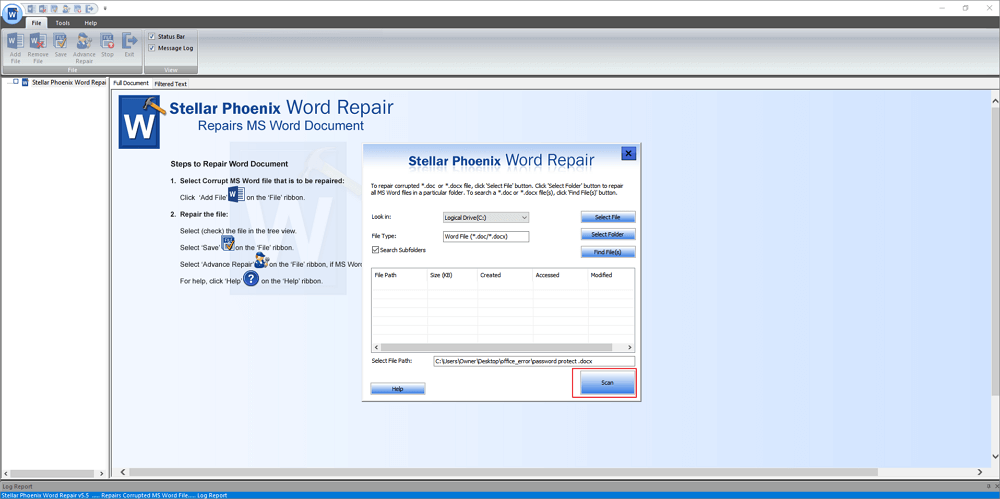Image resolution: width=1000 pixels, height=499 pixels.
Task: Toggle the Status Bar checkbox
Action: tap(152, 37)
